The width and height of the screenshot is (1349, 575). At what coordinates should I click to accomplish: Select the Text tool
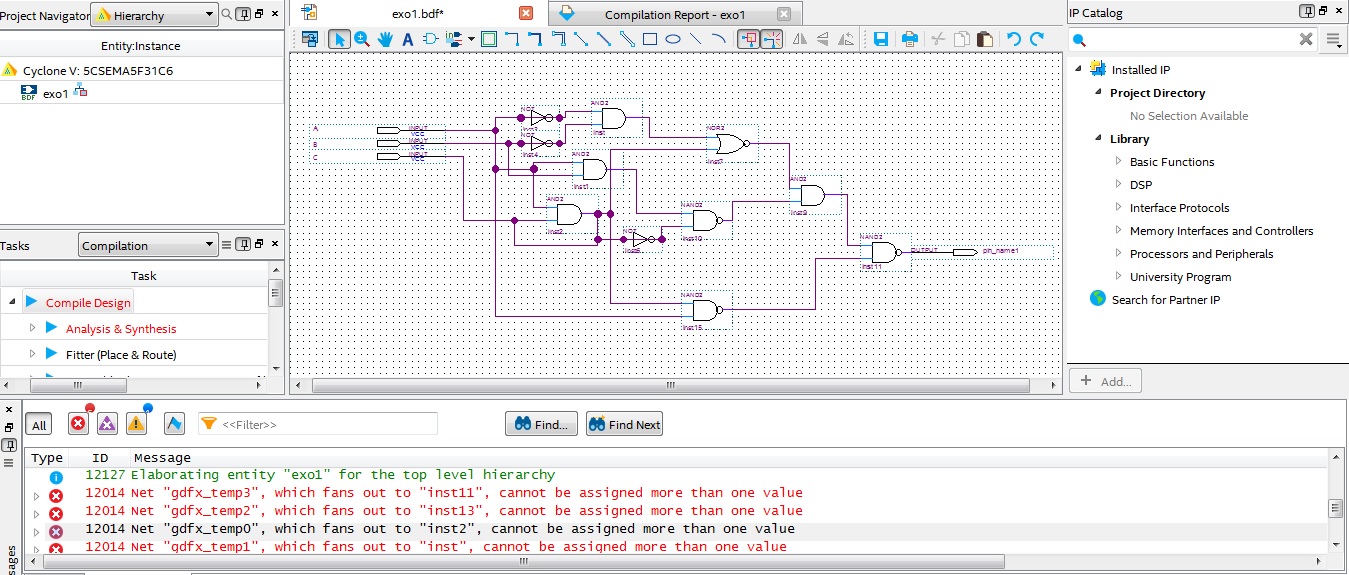coord(408,40)
